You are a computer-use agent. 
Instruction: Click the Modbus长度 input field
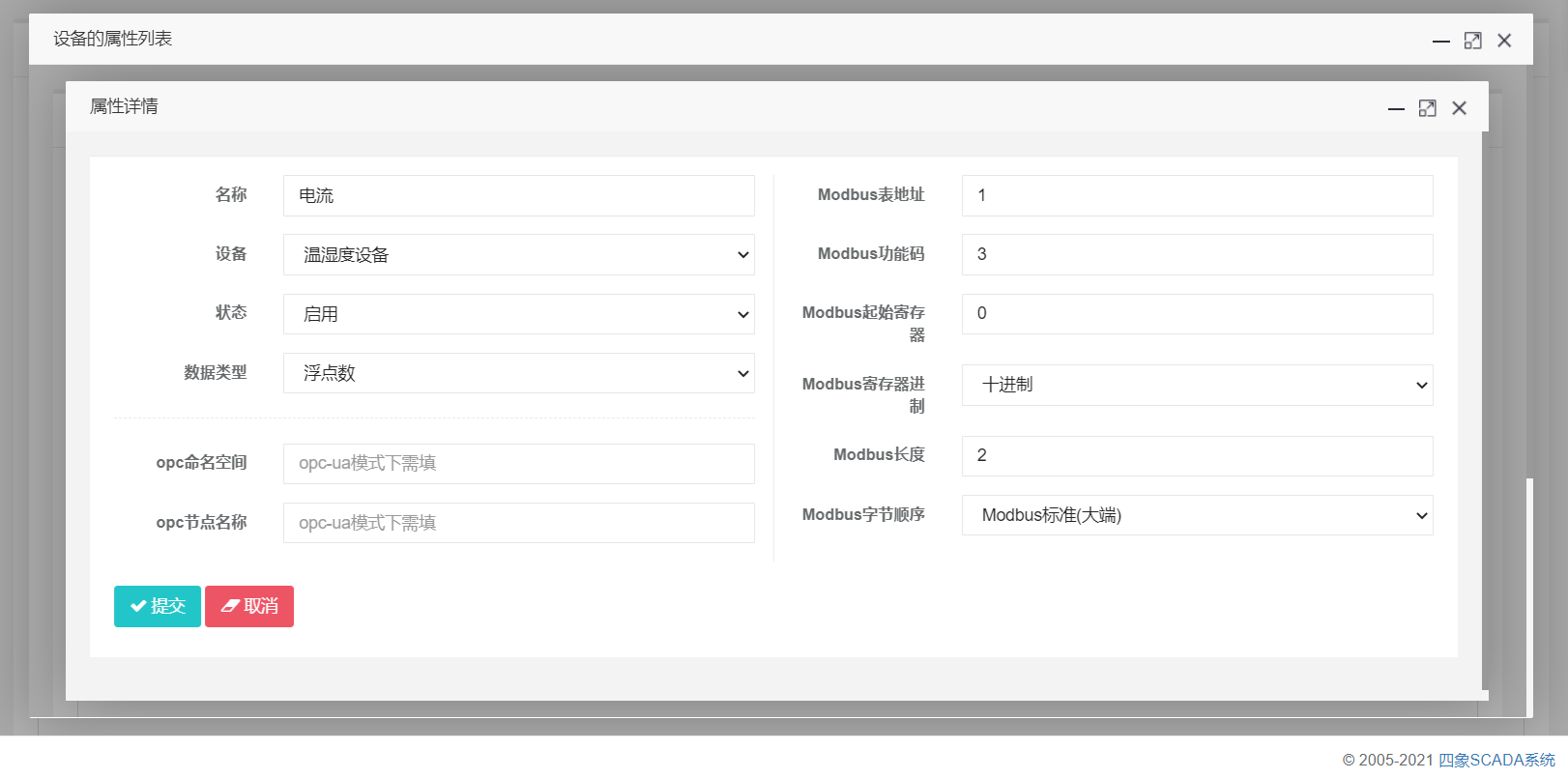(x=1197, y=456)
